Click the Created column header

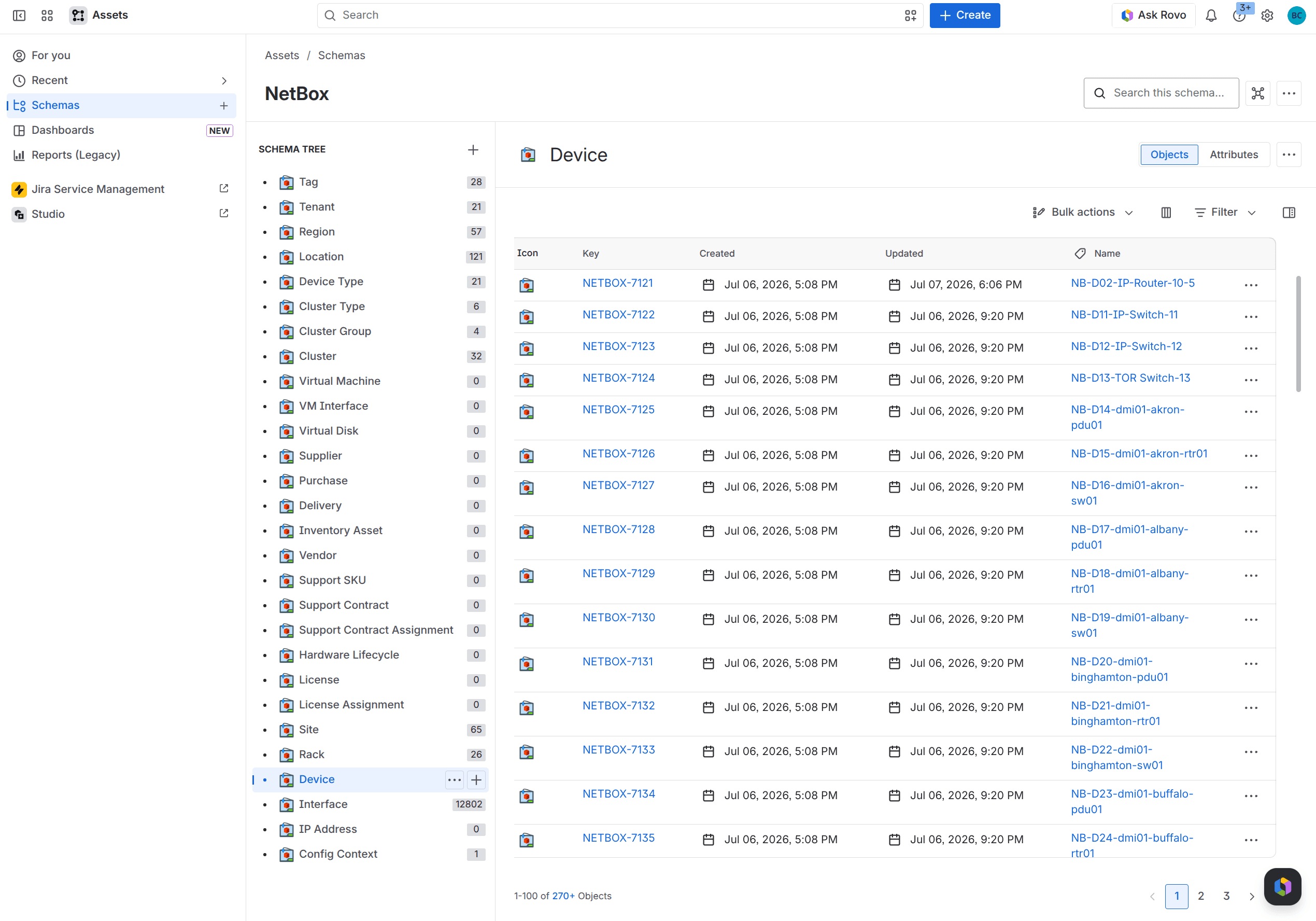click(x=716, y=254)
